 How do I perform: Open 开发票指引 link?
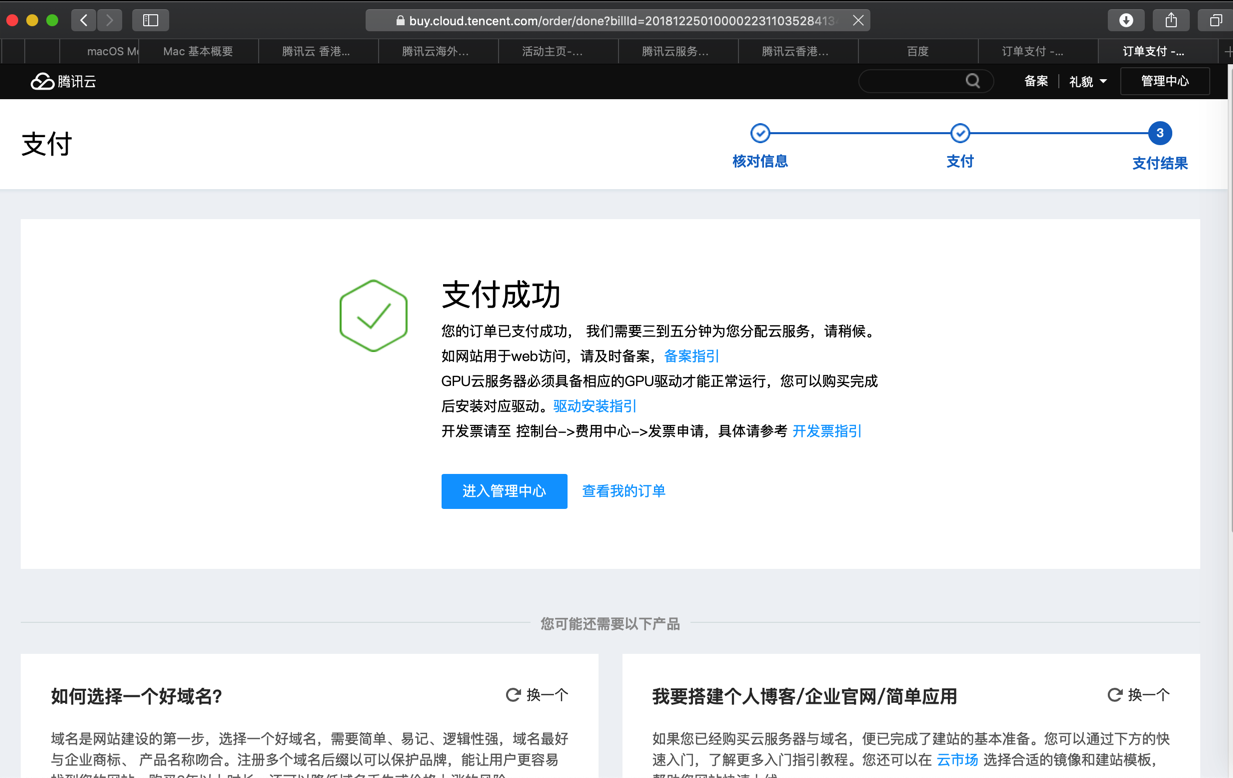click(x=827, y=431)
